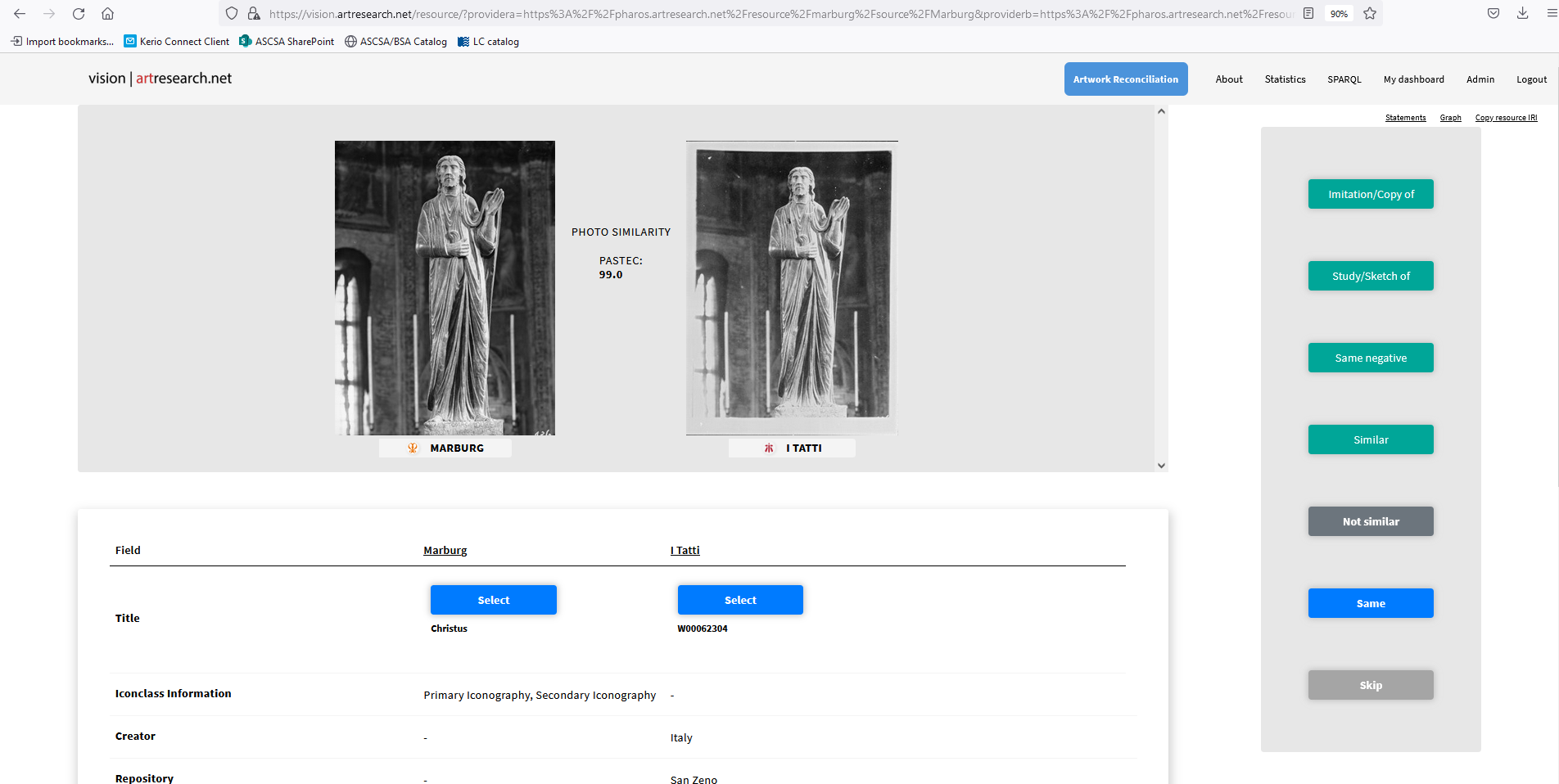This screenshot has width=1559, height=784.
Task: Open the SPARQL page
Action: [x=1344, y=79]
